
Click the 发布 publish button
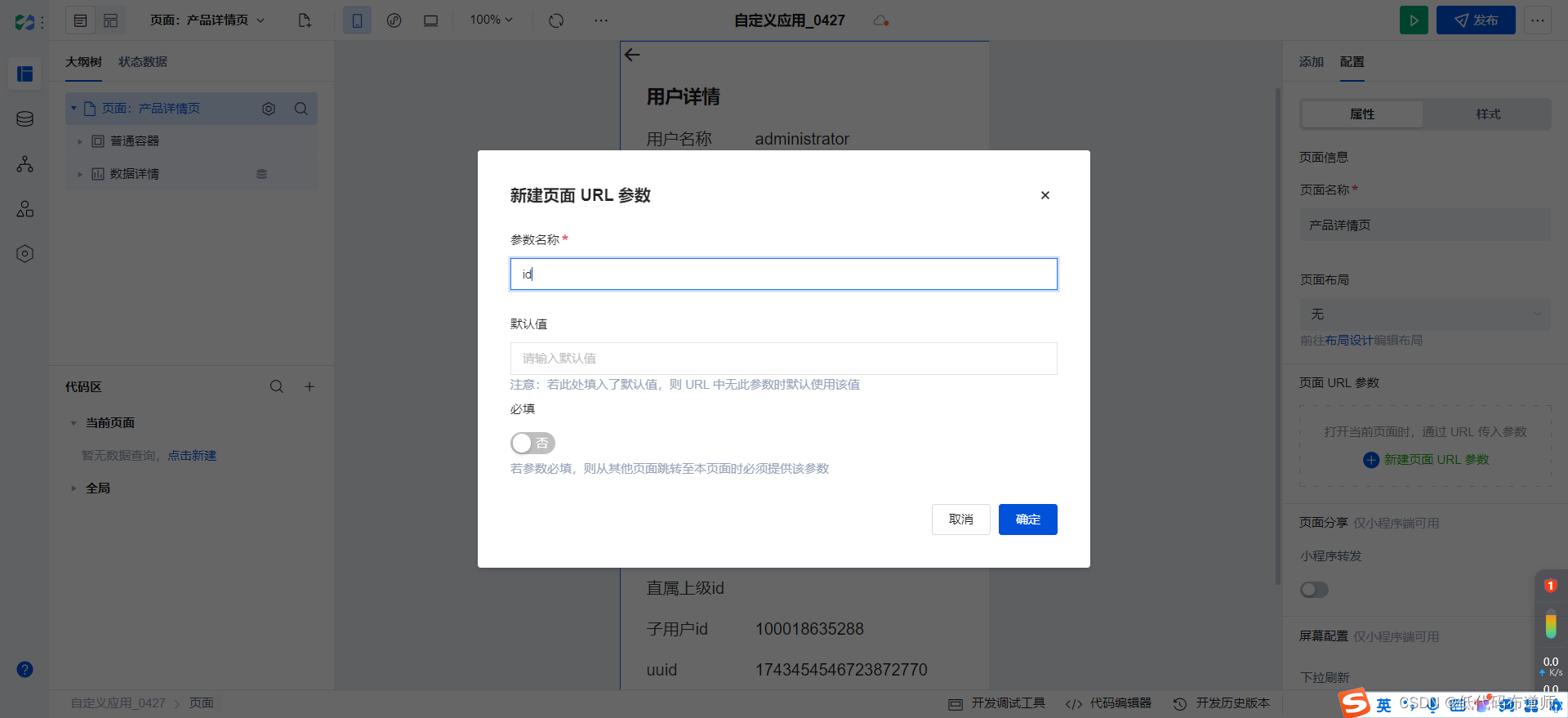click(x=1476, y=20)
